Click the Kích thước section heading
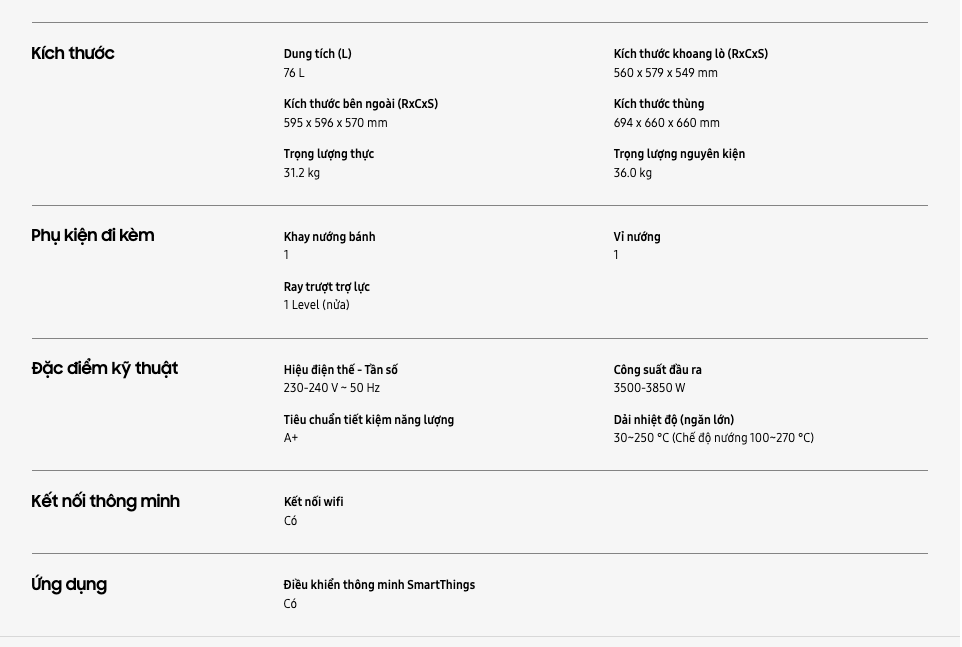This screenshot has width=962, height=647. [x=73, y=53]
